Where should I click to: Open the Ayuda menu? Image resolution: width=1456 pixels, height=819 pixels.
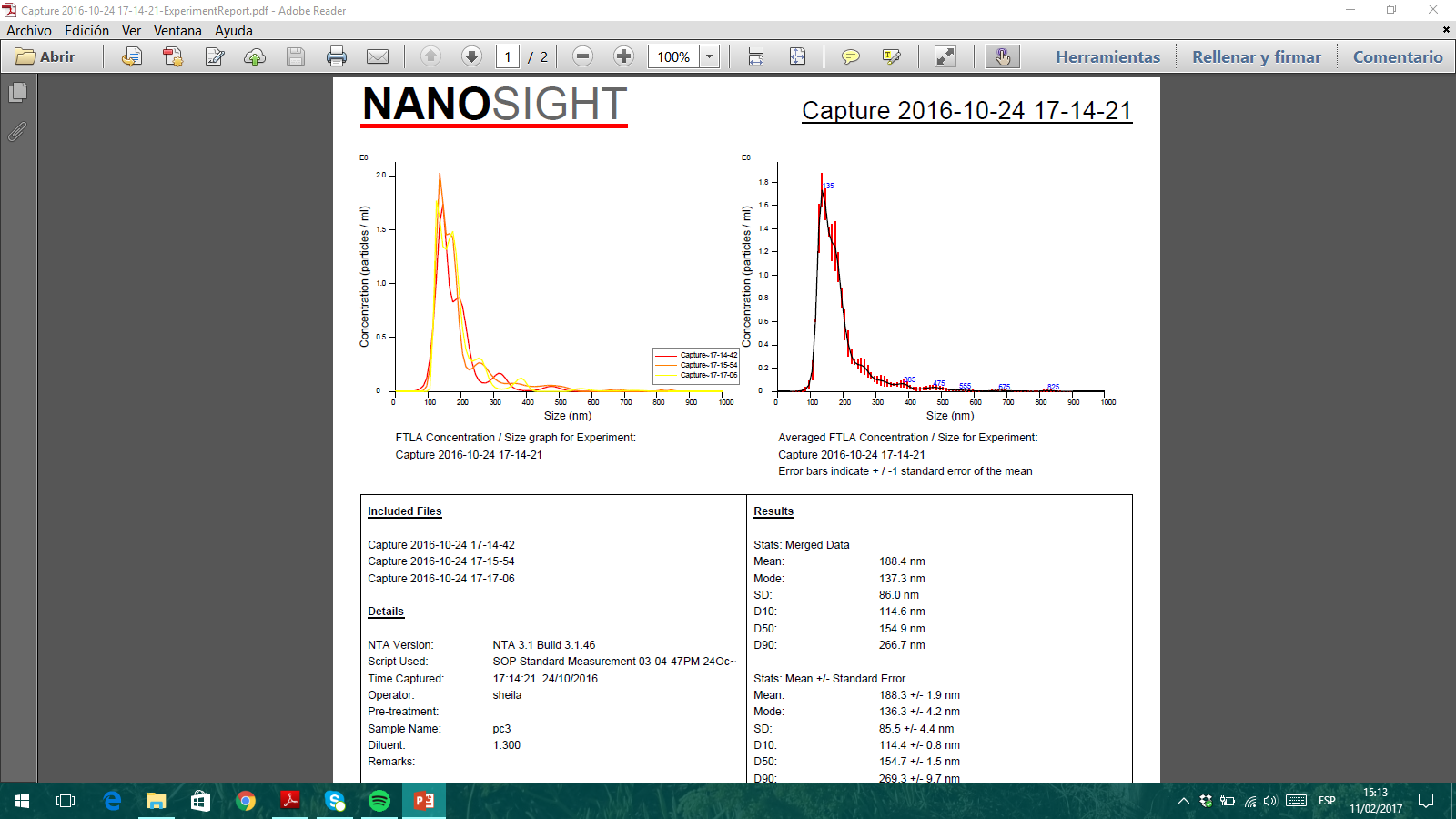tap(234, 31)
